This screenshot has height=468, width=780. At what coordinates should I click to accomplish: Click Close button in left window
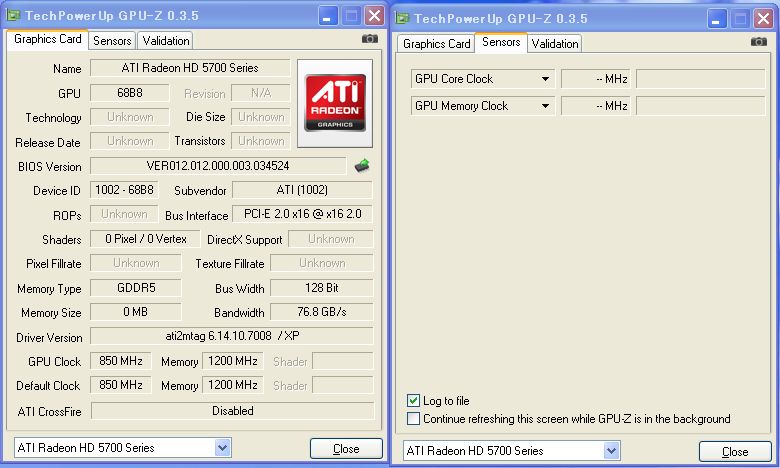point(346,449)
